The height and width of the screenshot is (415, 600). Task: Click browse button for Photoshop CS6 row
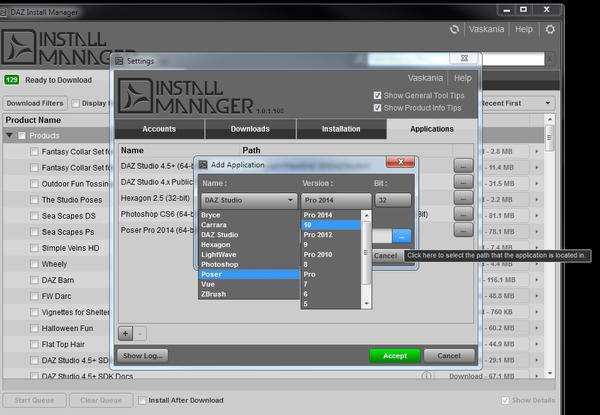tap(463, 214)
